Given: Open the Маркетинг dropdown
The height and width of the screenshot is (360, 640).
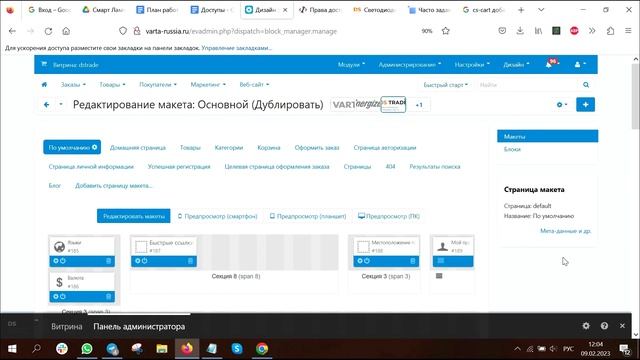Looking at the screenshot, I should [208, 84].
